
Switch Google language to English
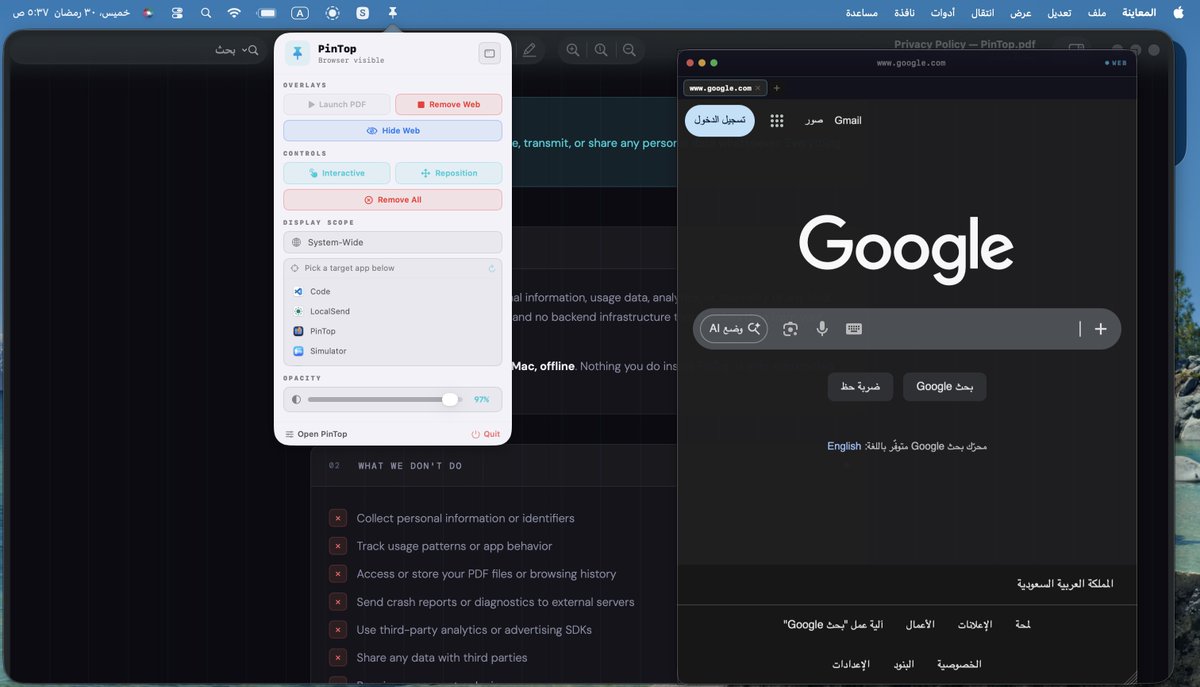pos(844,446)
